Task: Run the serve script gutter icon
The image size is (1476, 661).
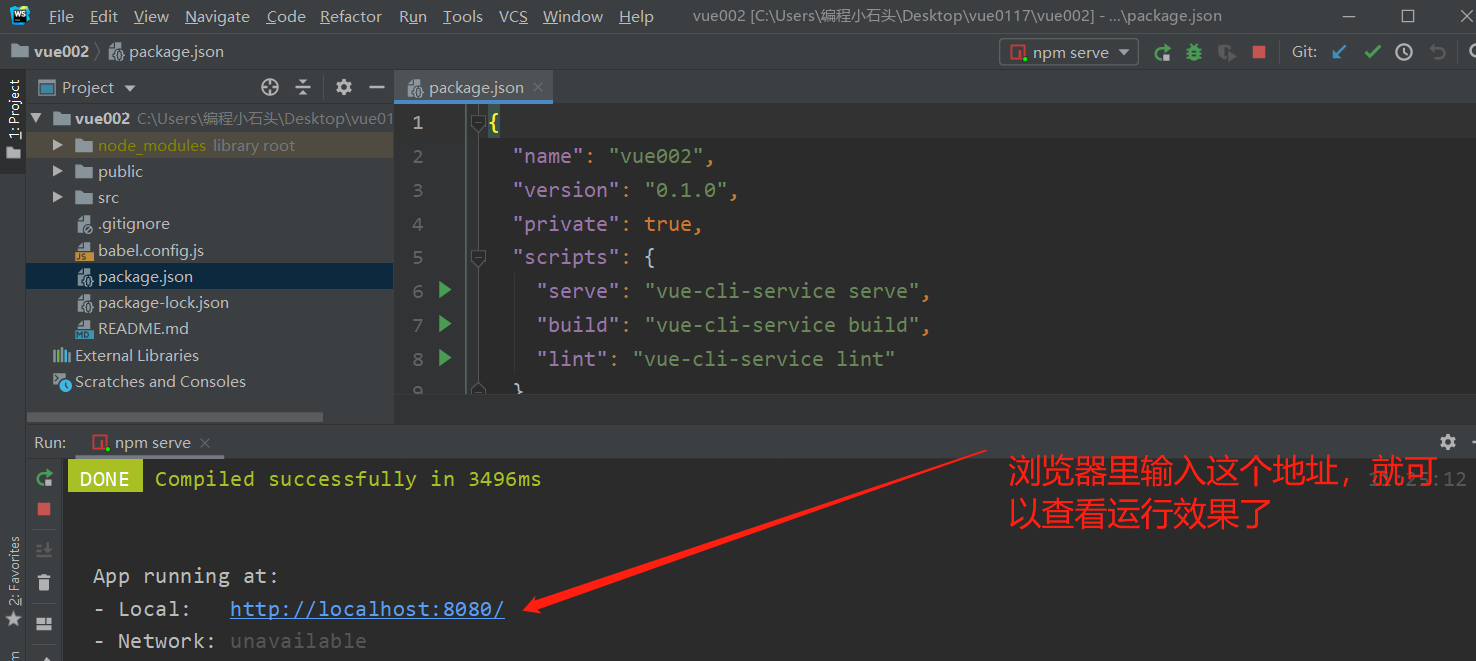Action: click(445, 290)
